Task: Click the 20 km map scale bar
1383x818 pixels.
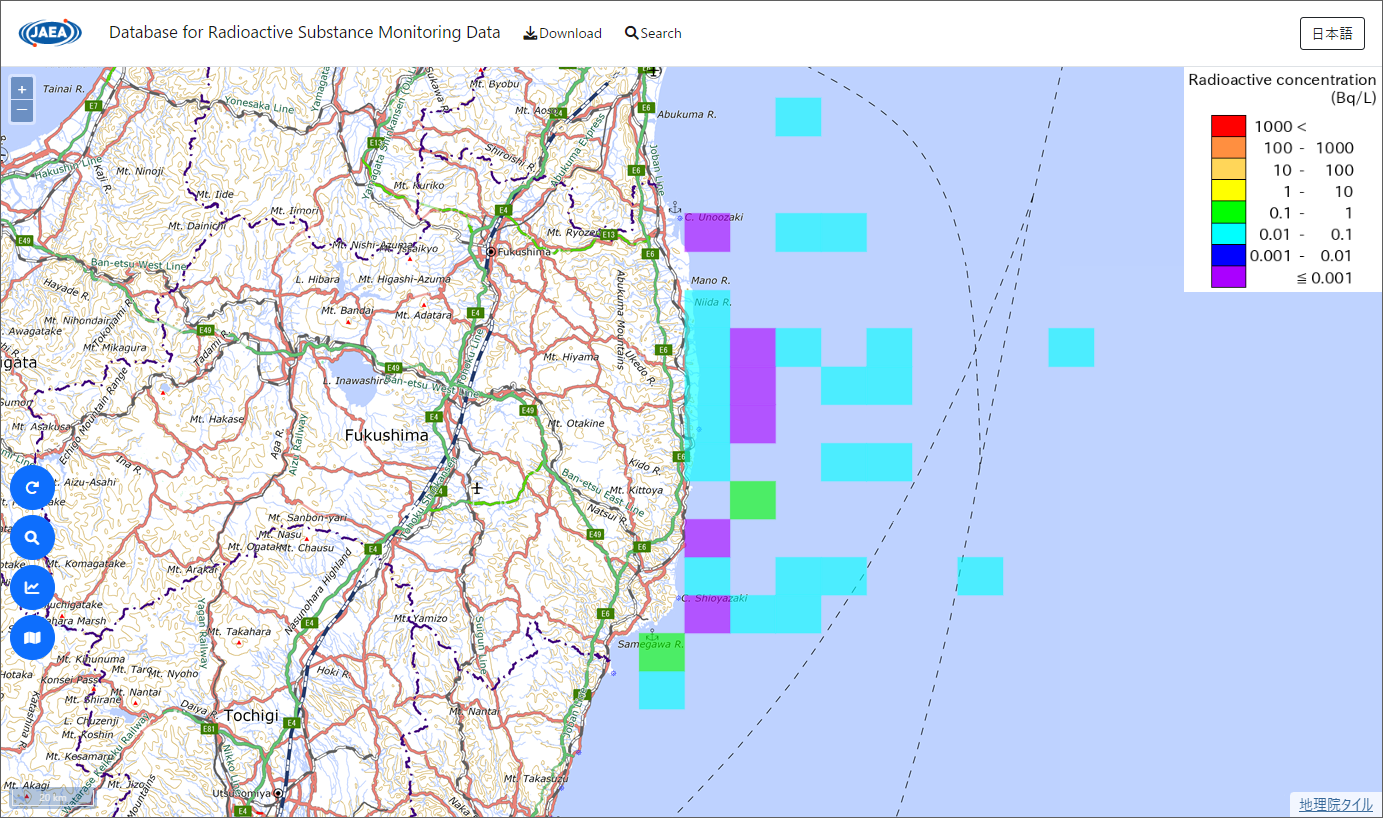Action: tap(52, 798)
